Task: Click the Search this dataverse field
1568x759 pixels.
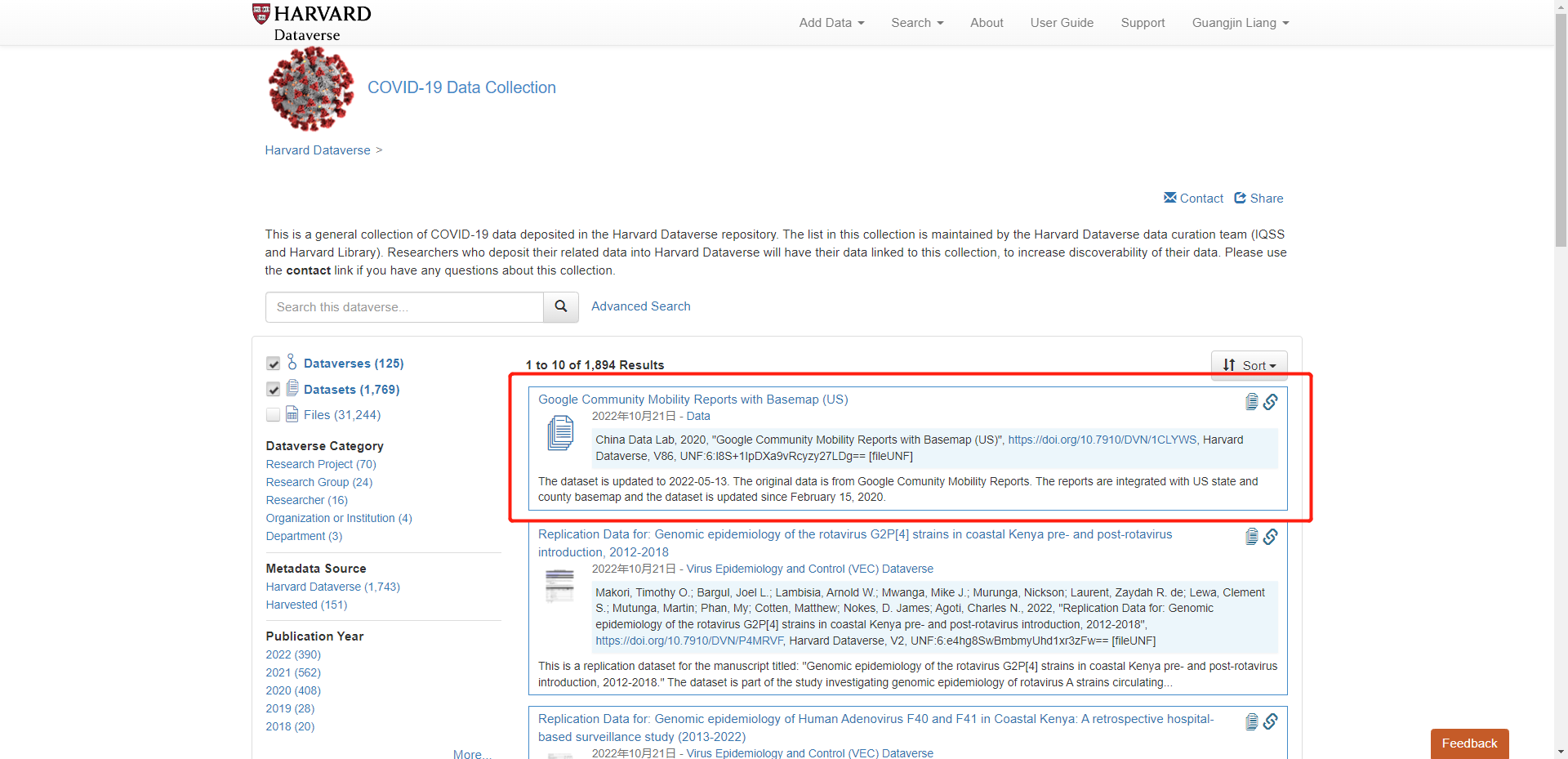Action: coord(404,307)
